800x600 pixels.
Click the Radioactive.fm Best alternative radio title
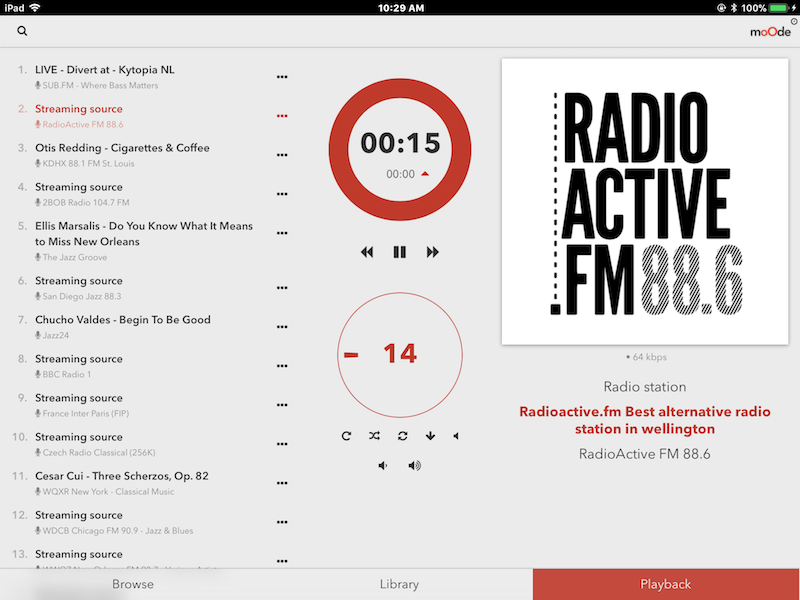(x=645, y=420)
